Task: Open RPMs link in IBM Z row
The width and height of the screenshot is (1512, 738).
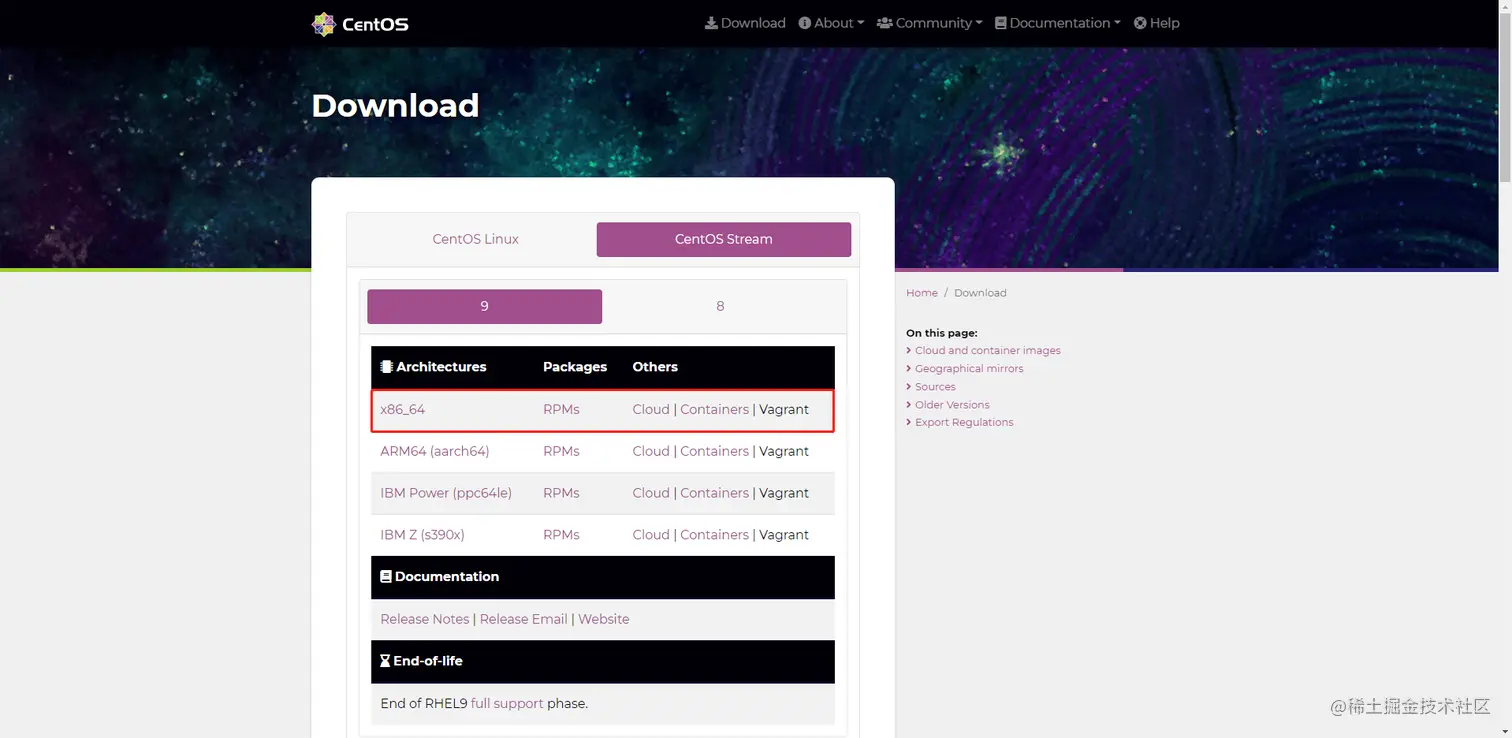Action: tap(561, 535)
